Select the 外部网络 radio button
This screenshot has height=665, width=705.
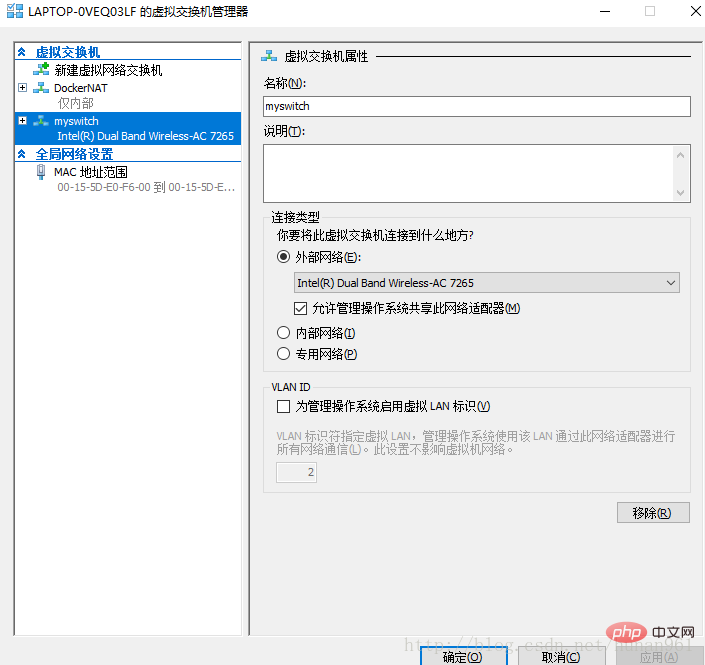pyautogui.click(x=283, y=257)
